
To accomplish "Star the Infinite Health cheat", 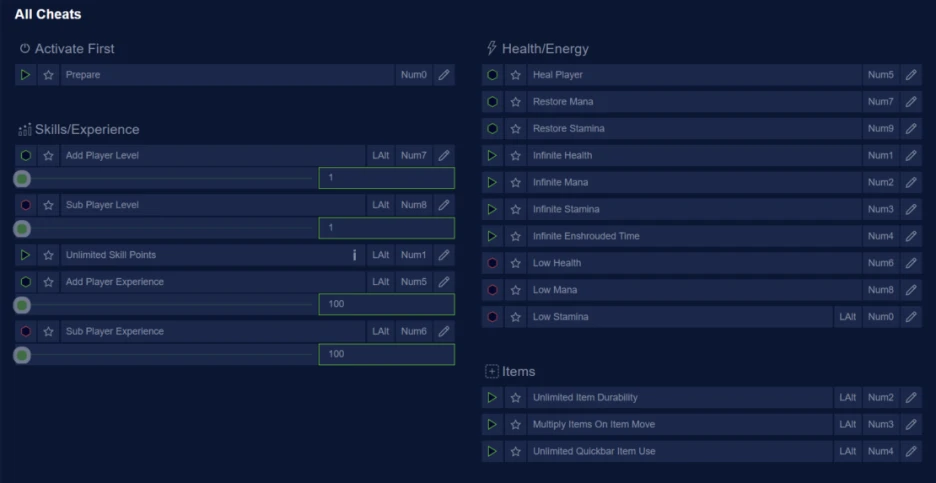I will (x=515, y=156).
